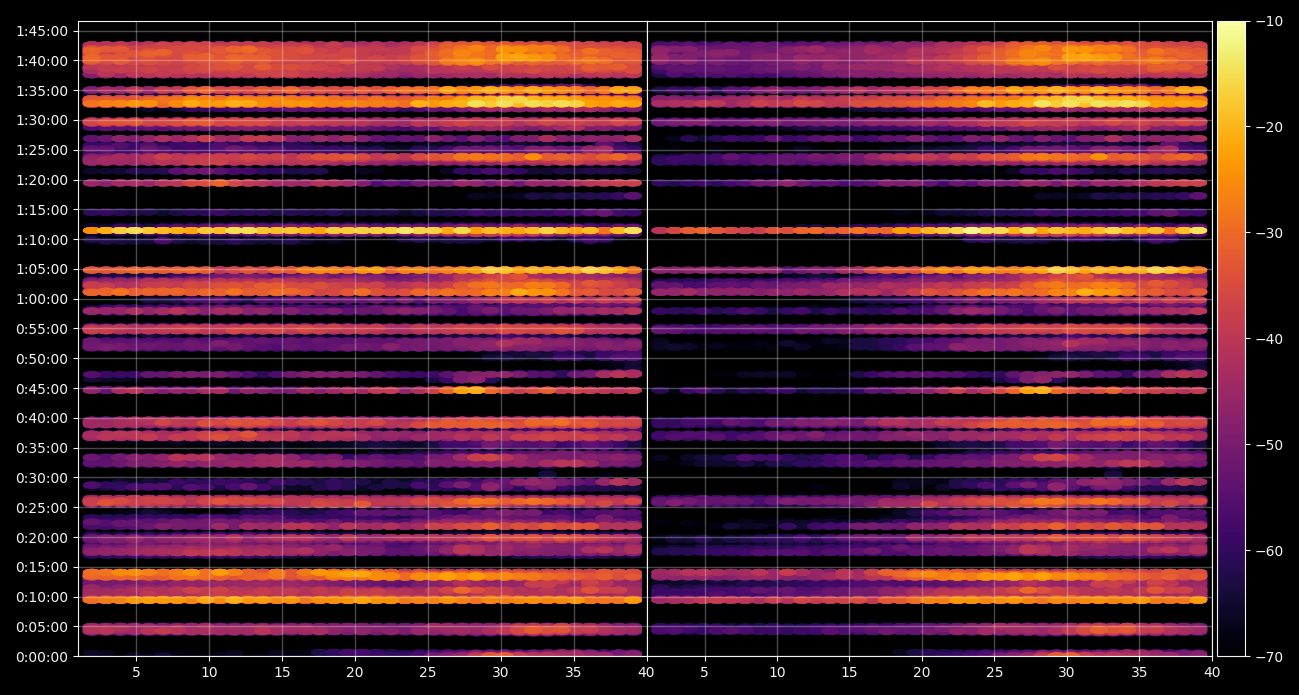Click the -10 colorbar tick label
The height and width of the screenshot is (695, 1299).
coord(1269,21)
